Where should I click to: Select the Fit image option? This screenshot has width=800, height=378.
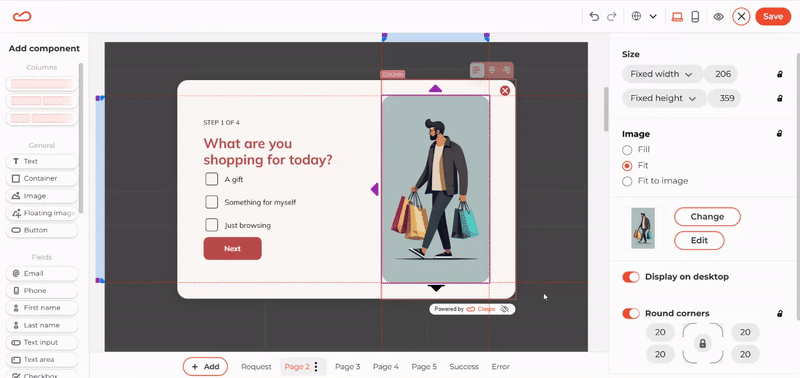coord(627,166)
